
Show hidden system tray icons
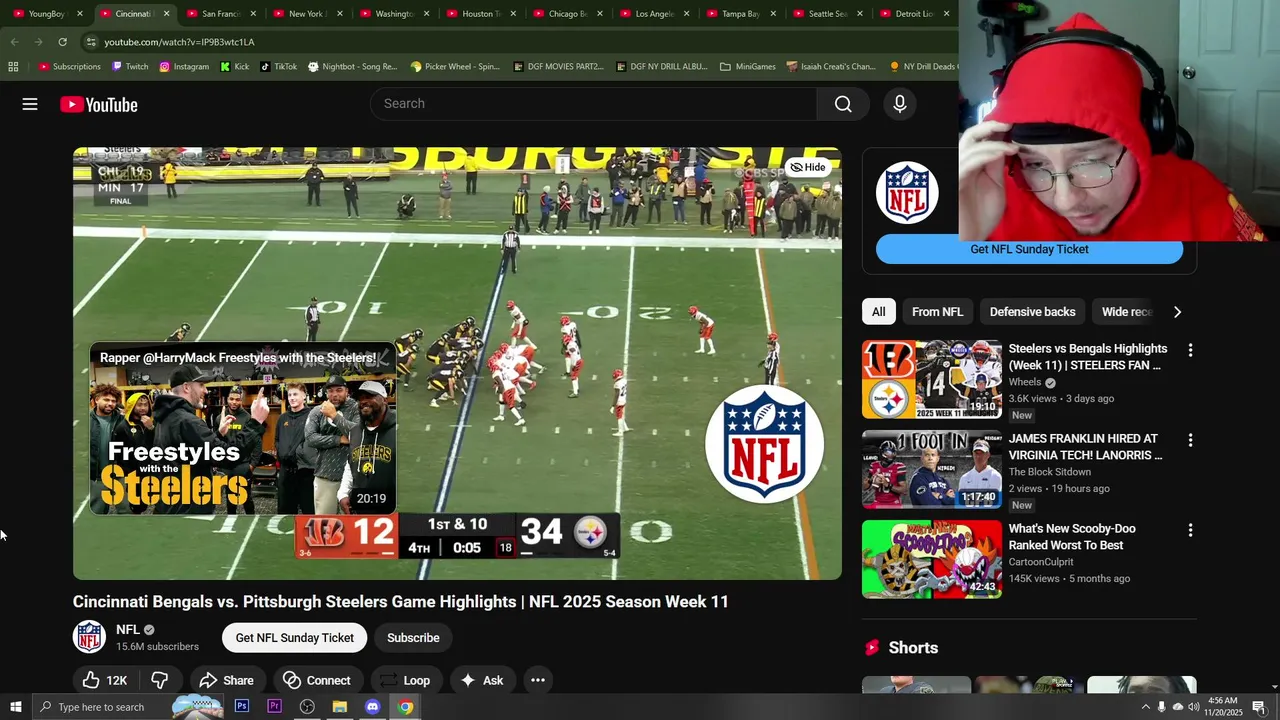point(1146,707)
